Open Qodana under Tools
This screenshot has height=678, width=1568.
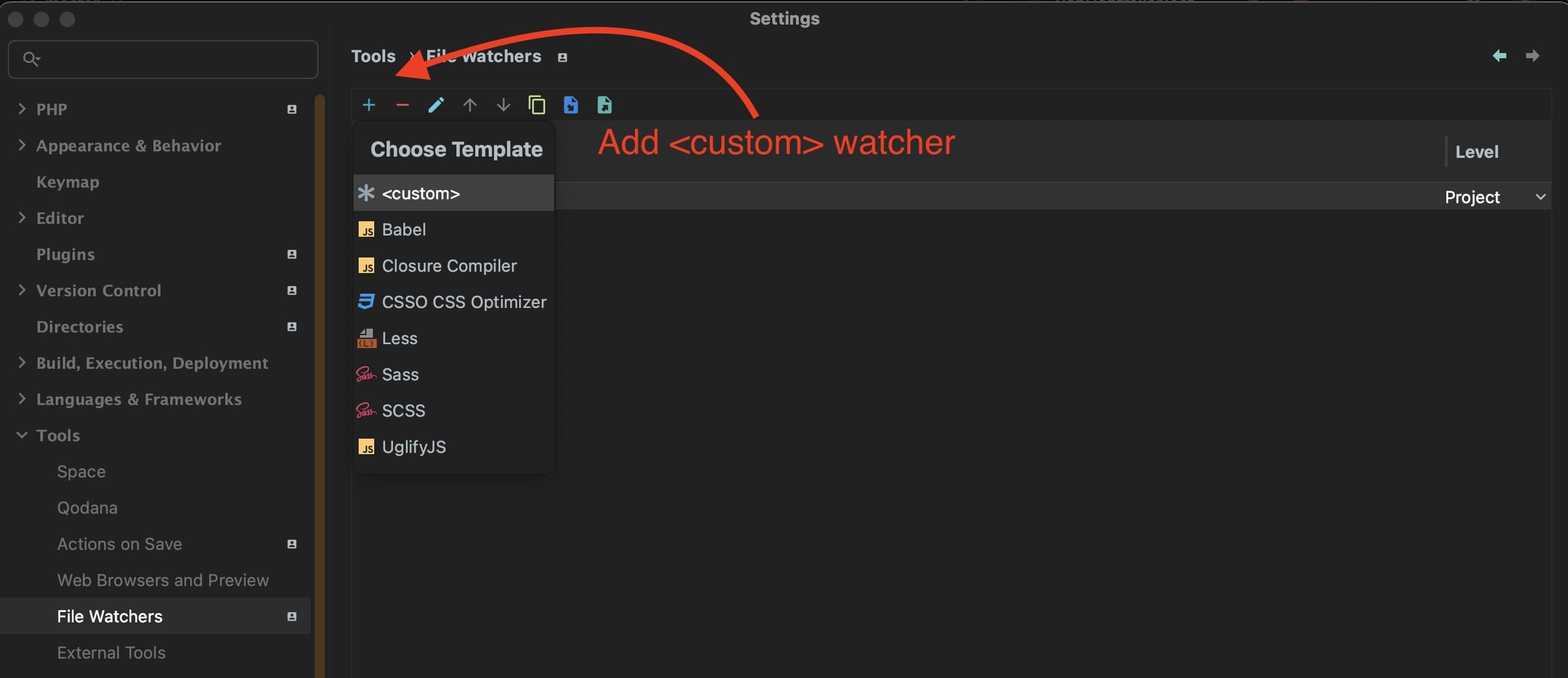click(87, 508)
